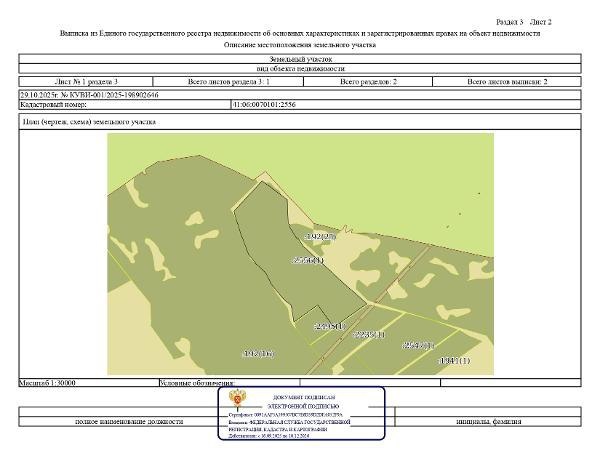Click the 'Условные обозначения:' legend cell

tap(230, 383)
